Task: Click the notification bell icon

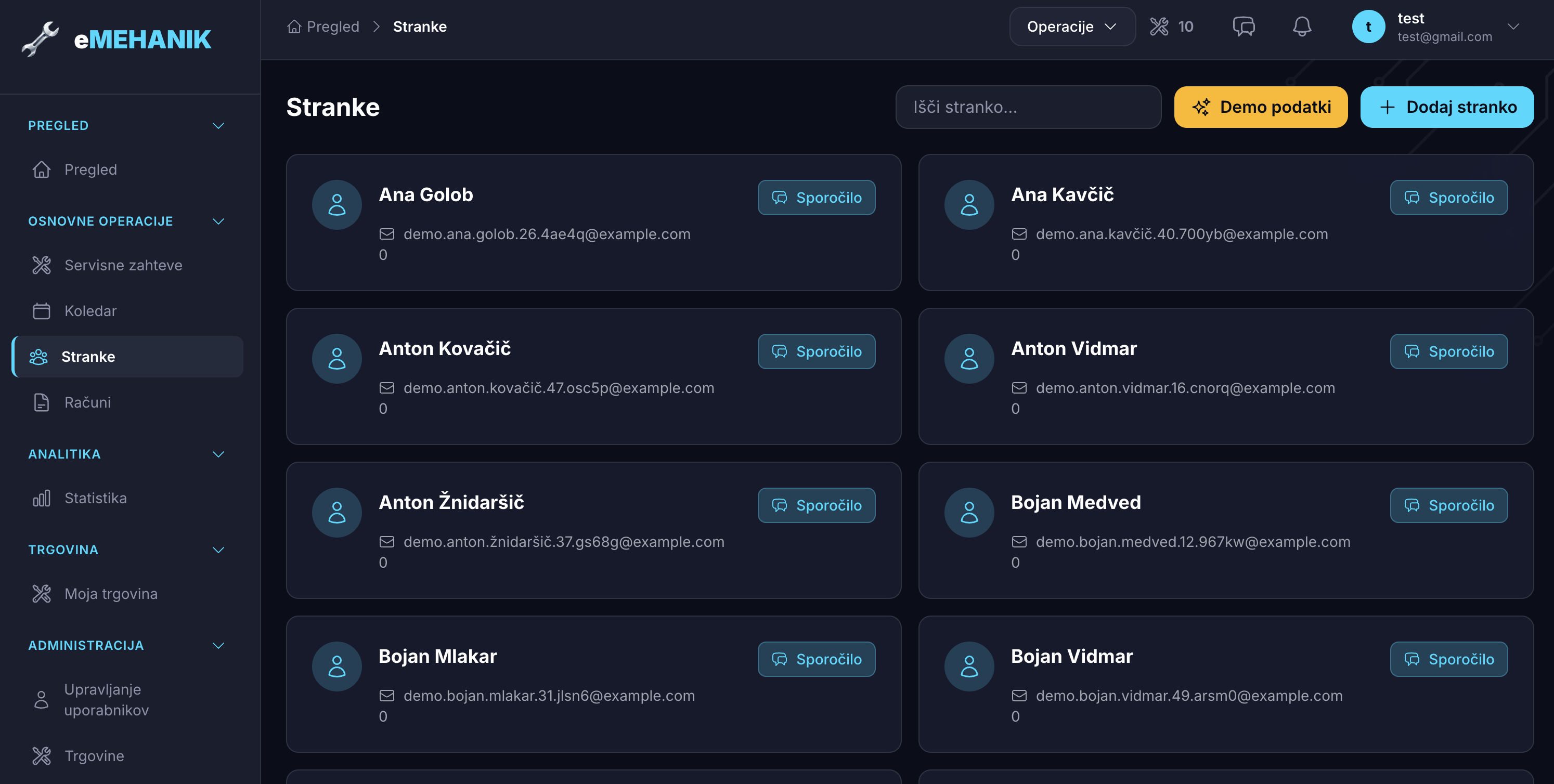Action: (x=1302, y=27)
